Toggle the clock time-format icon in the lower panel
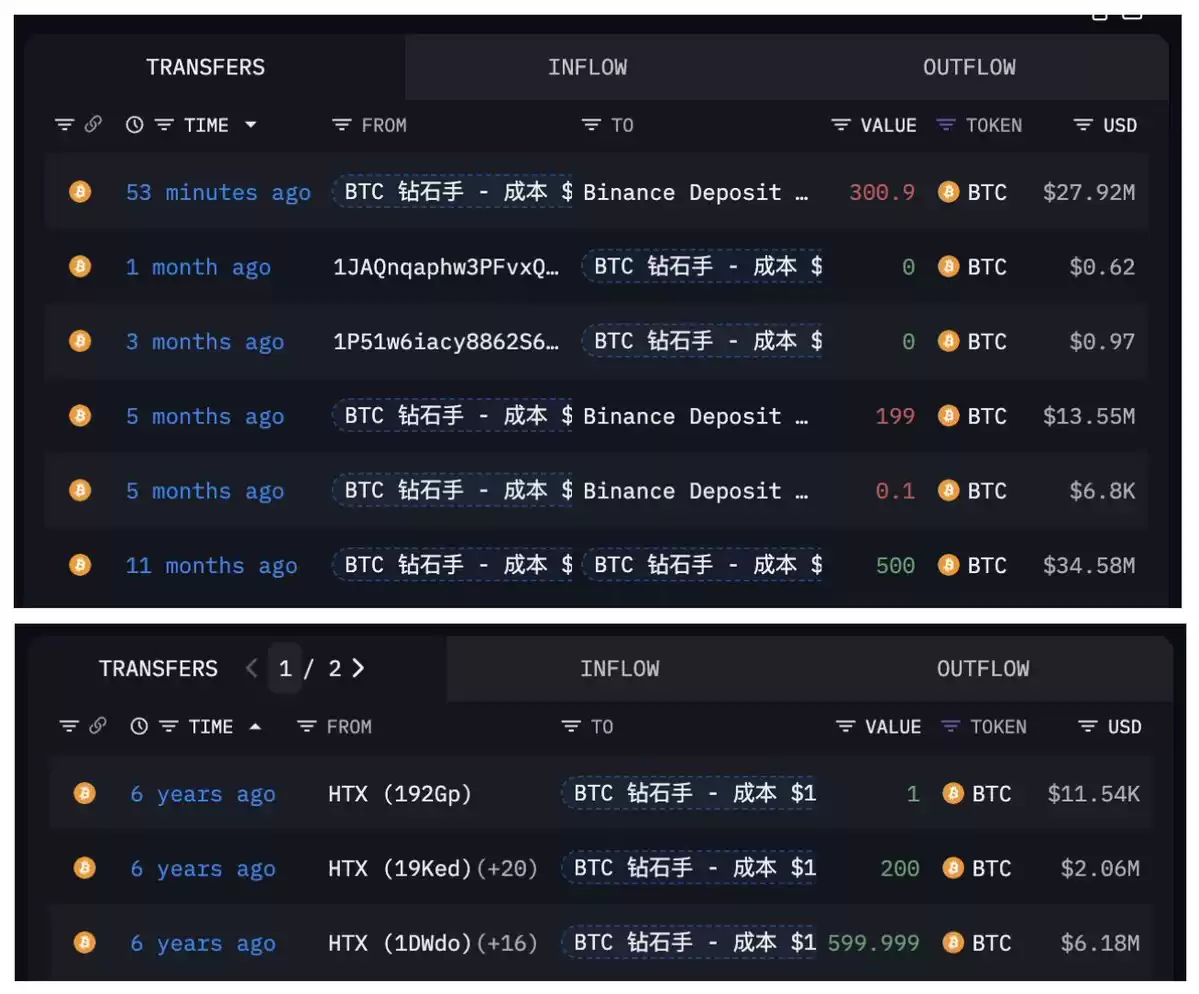The width and height of the screenshot is (1199, 994). coord(139,726)
